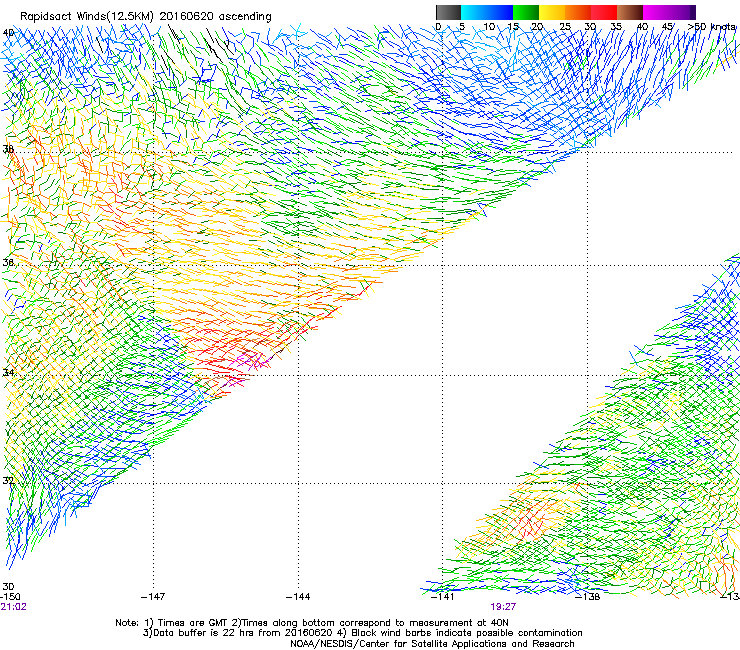Click the dark purple >50 knots color band
Screen dimensions: 740x650
(x=693, y=12)
